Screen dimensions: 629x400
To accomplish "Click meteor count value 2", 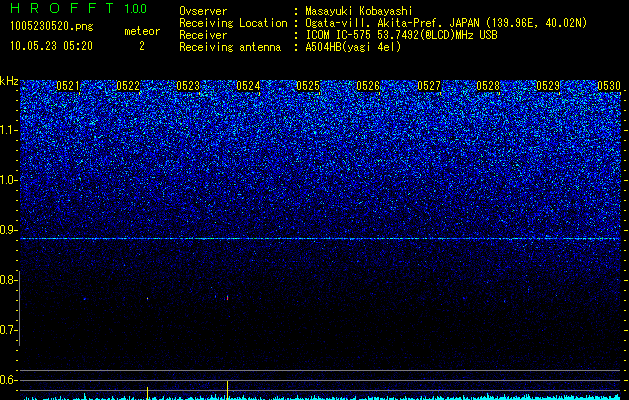I will pos(142,46).
